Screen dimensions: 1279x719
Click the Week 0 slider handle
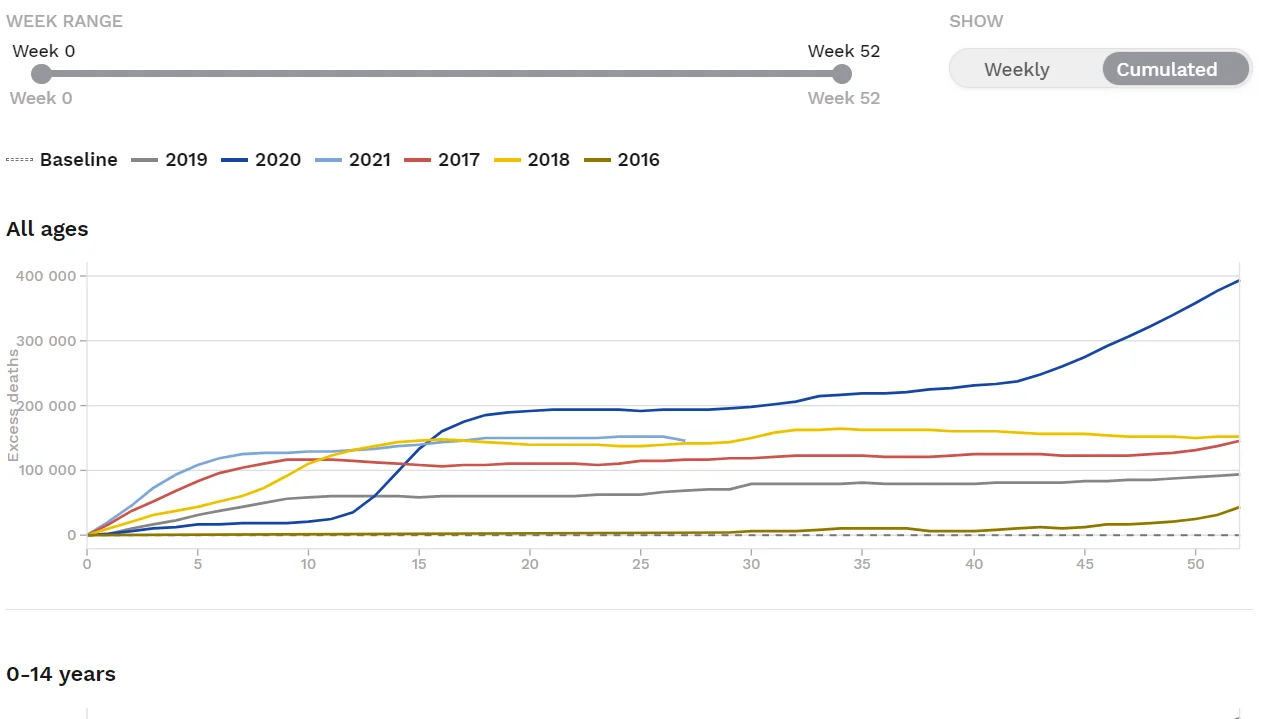(41, 74)
